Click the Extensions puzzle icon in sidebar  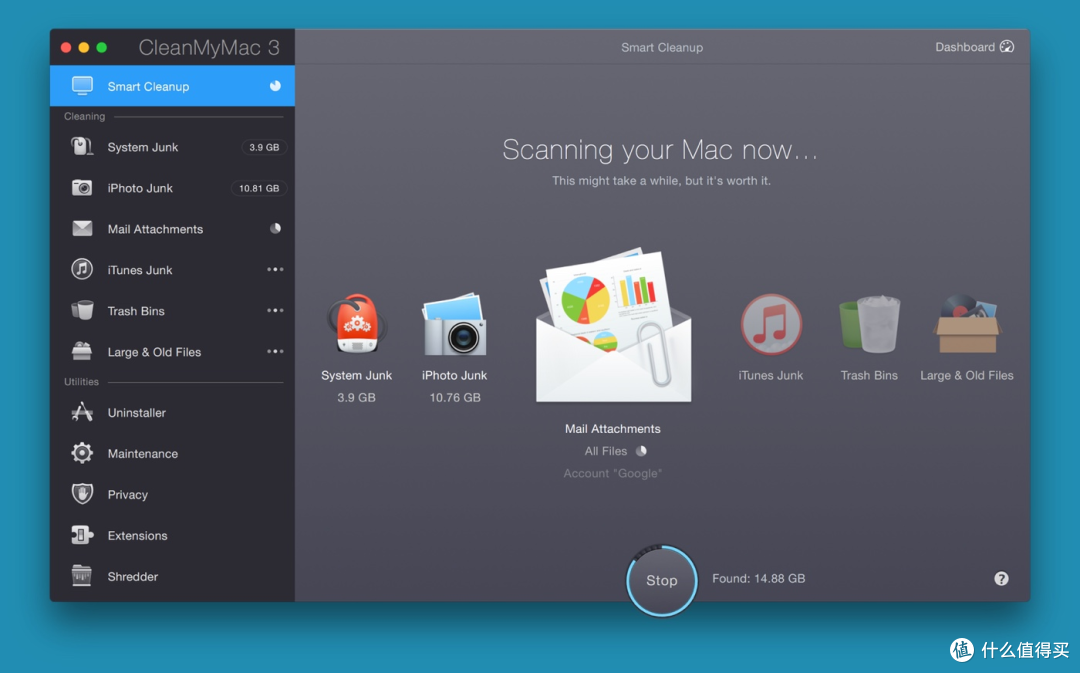click(x=82, y=535)
